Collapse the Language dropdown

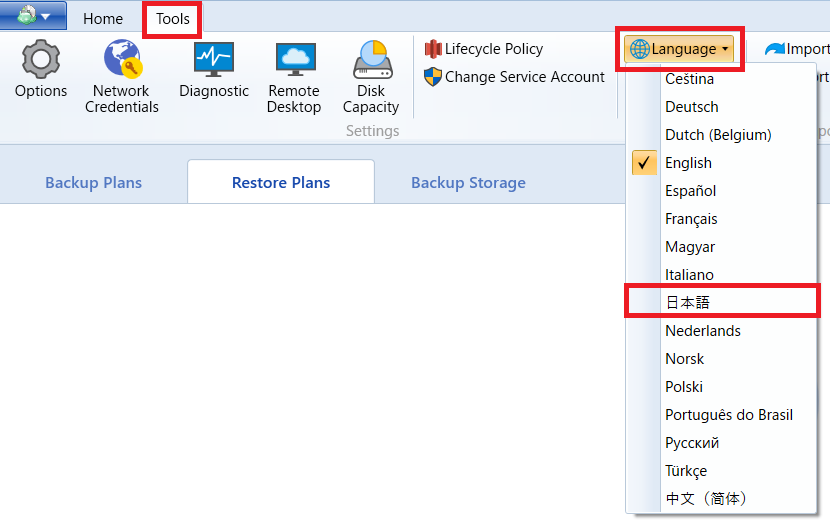[680, 49]
